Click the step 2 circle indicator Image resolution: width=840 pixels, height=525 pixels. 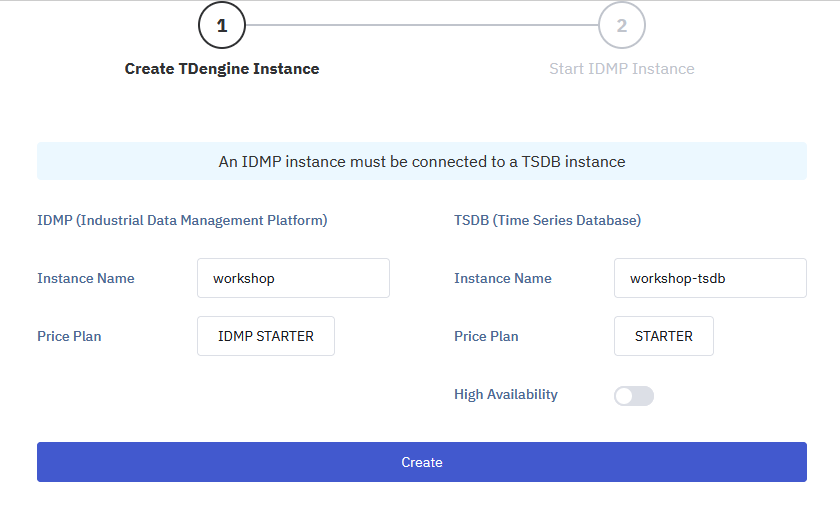[x=622, y=26]
